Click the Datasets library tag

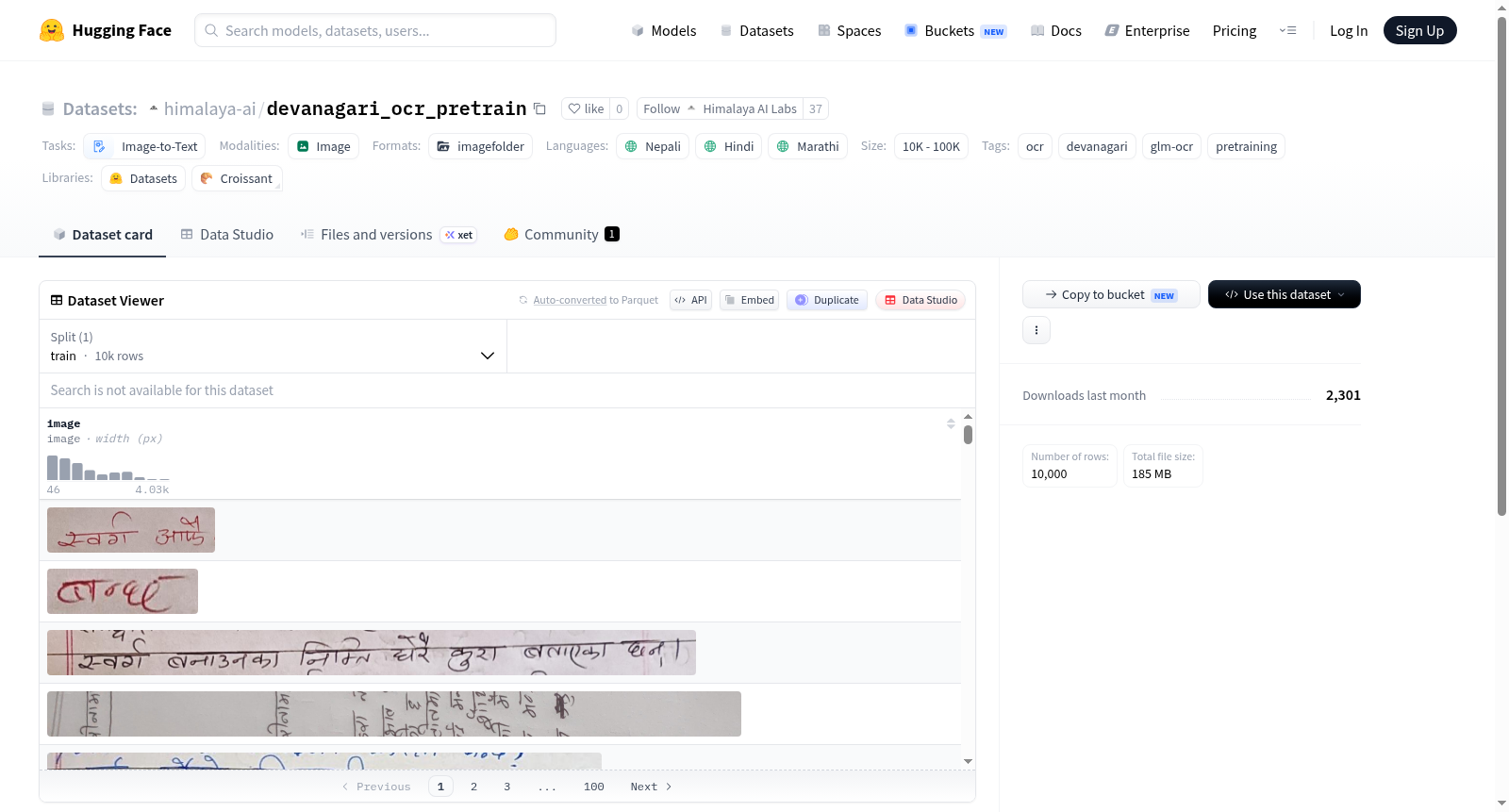pyautogui.click(x=143, y=178)
